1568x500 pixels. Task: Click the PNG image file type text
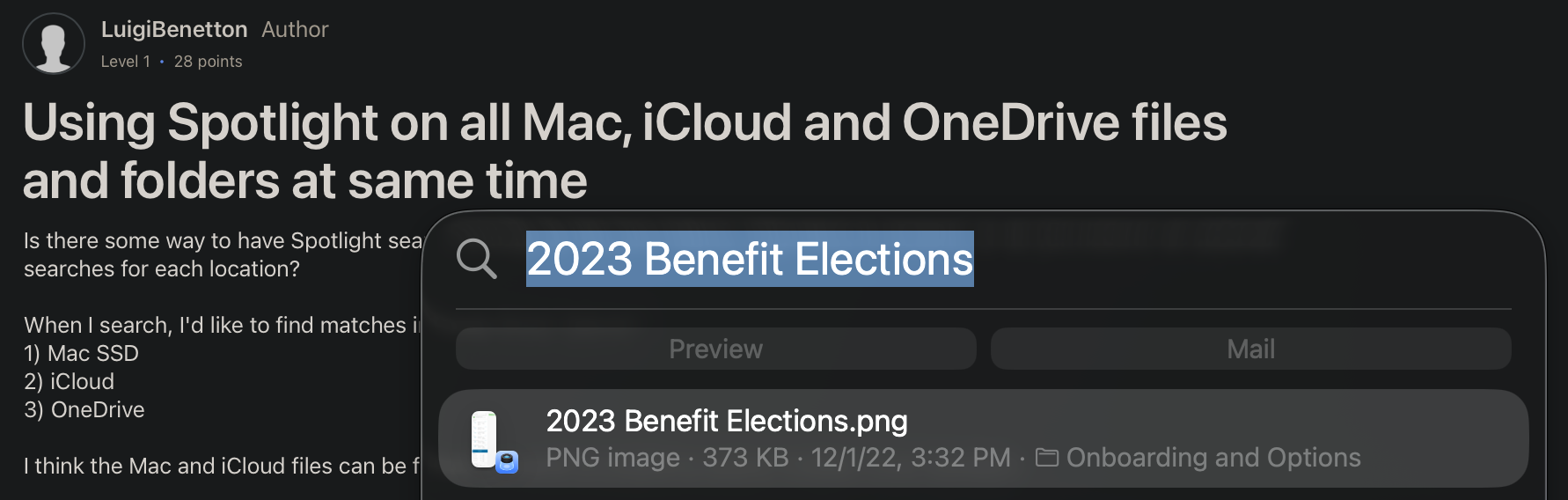612,458
